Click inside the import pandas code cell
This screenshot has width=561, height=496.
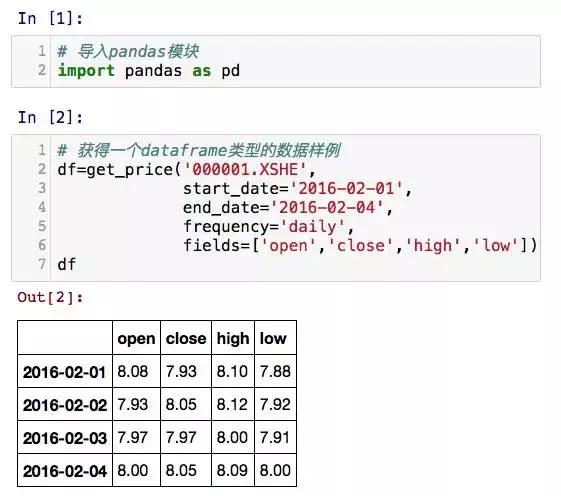[x=276, y=61]
